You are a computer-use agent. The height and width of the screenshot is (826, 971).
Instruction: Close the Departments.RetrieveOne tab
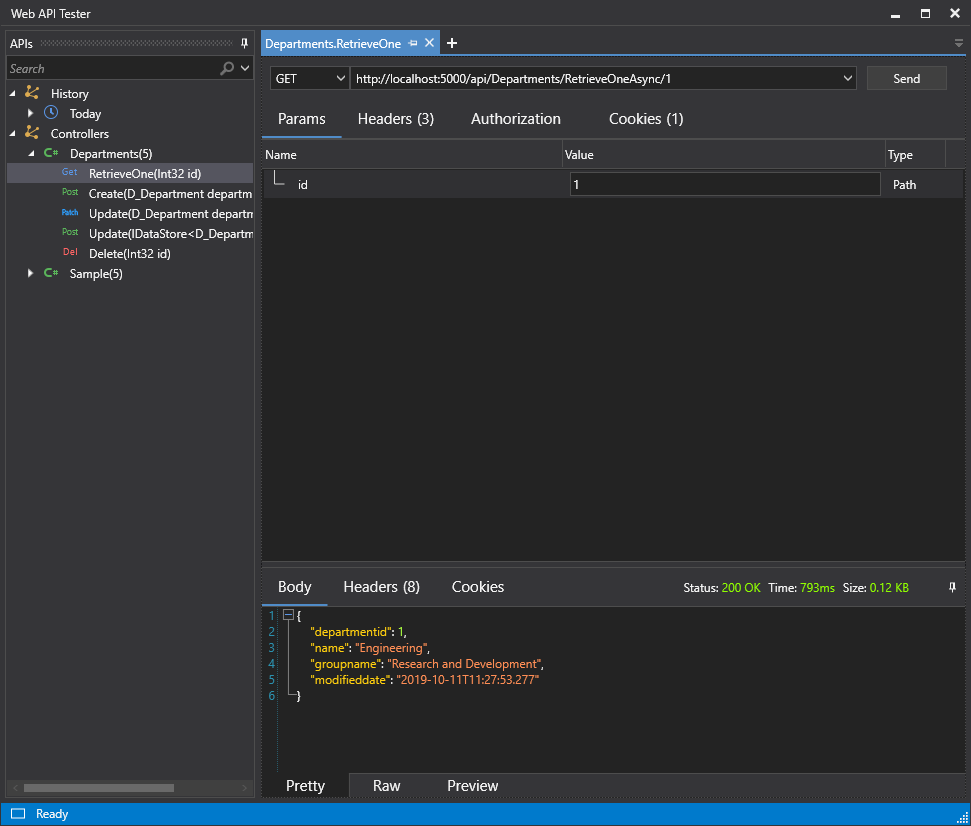click(430, 43)
